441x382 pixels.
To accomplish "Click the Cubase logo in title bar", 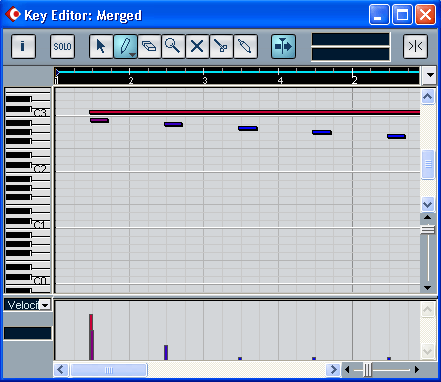I will pyautogui.click(x=13, y=14).
